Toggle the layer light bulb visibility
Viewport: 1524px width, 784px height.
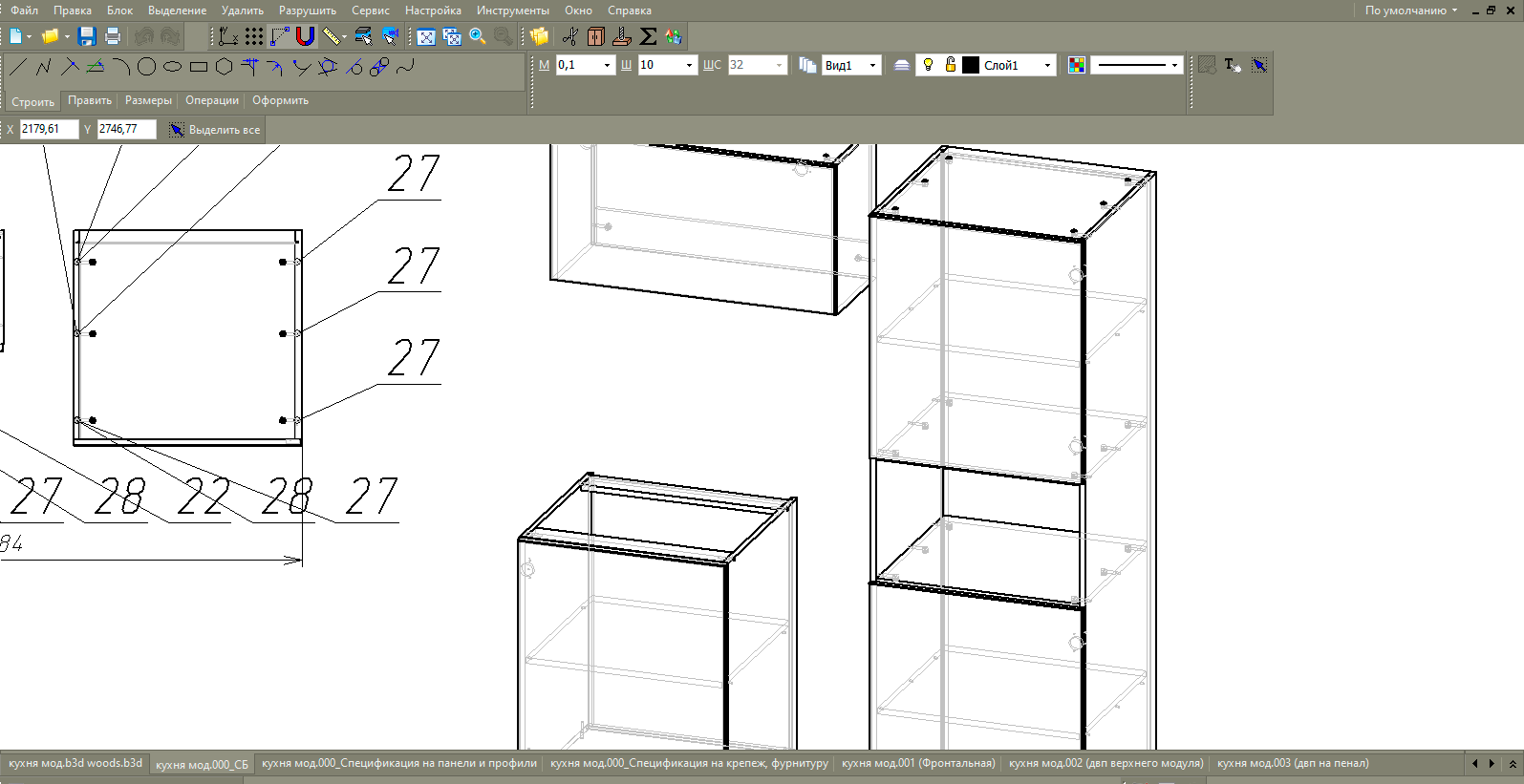point(928,65)
